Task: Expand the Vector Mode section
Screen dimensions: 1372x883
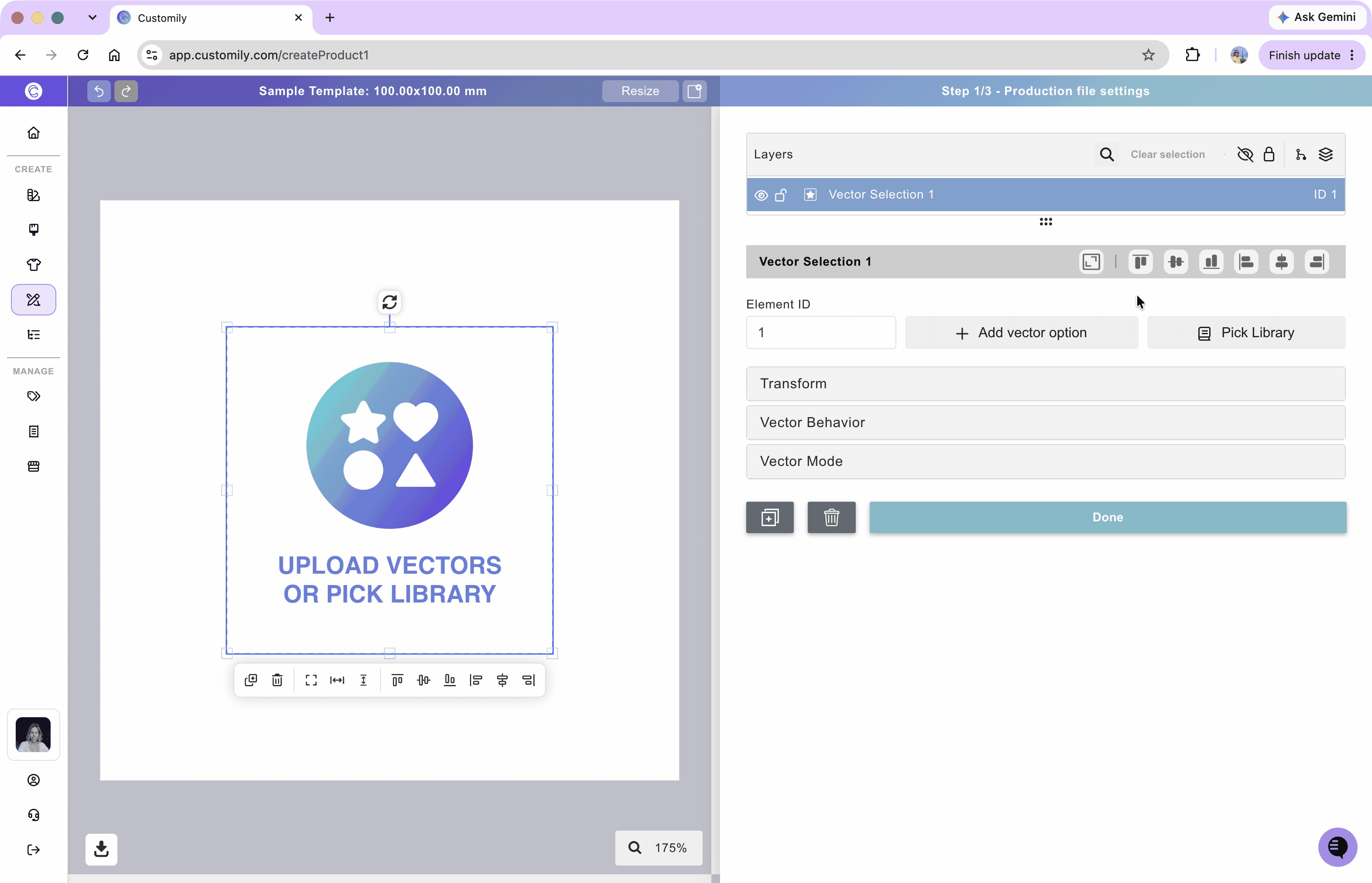Action: click(x=1045, y=462)
